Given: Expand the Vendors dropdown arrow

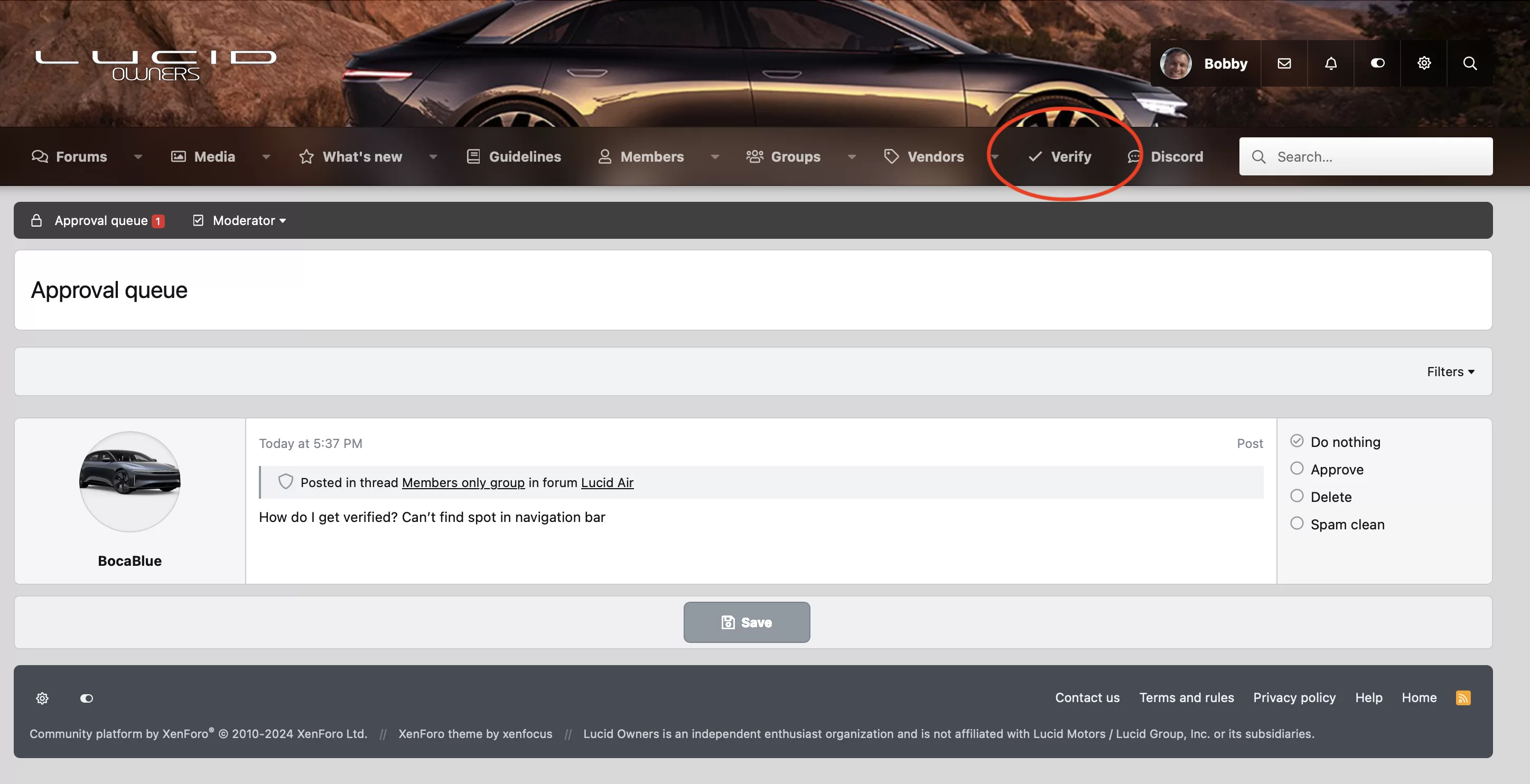Looking at the screenshot, I should [995, 157].
